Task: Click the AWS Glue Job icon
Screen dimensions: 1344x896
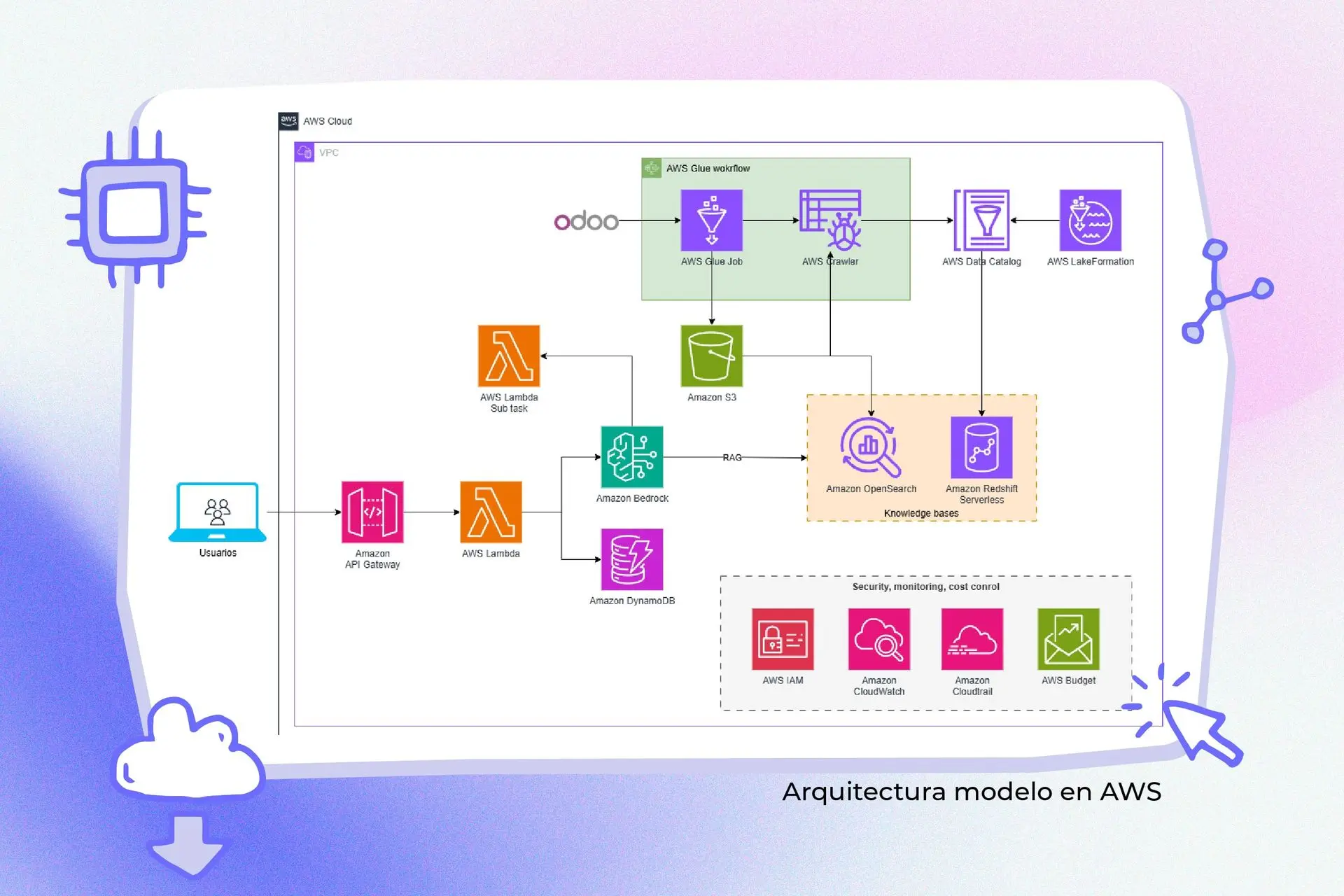Action: tap(711, 220)
